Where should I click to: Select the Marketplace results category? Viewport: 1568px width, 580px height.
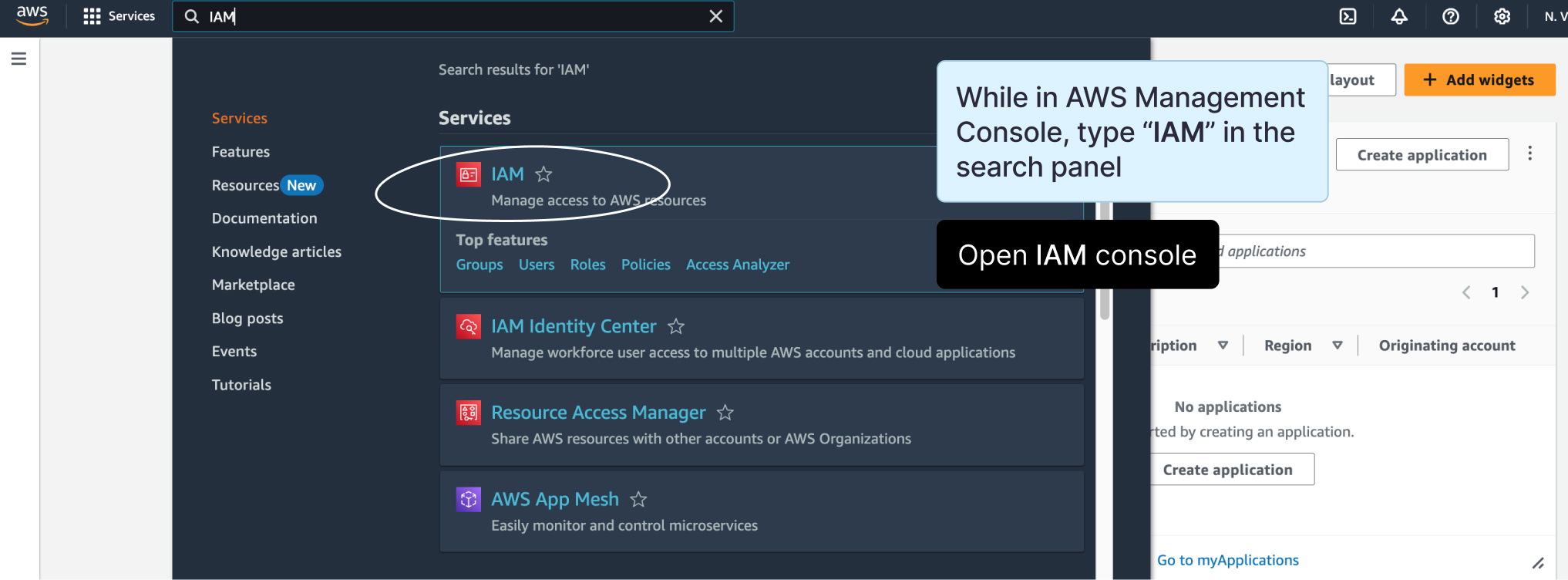(x=254, y=285)
